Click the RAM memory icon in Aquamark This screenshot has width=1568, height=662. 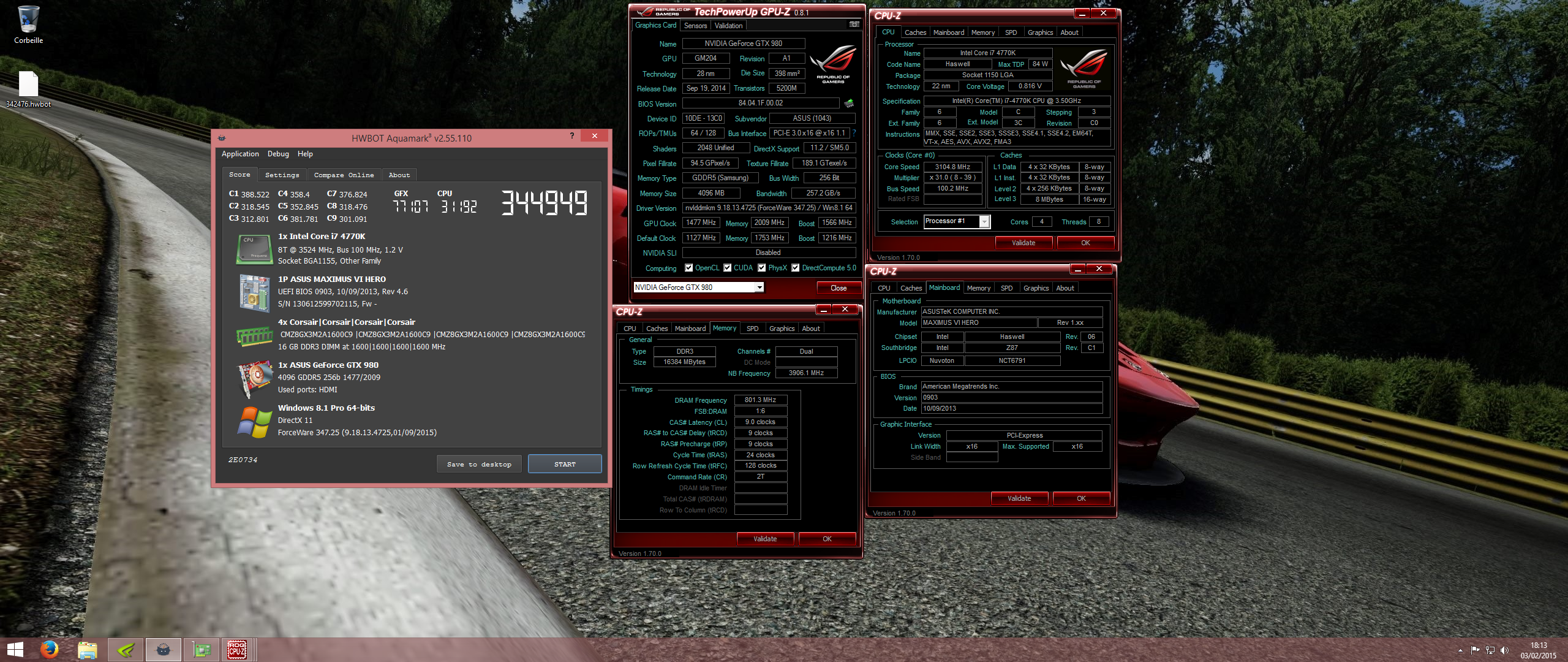254,336
